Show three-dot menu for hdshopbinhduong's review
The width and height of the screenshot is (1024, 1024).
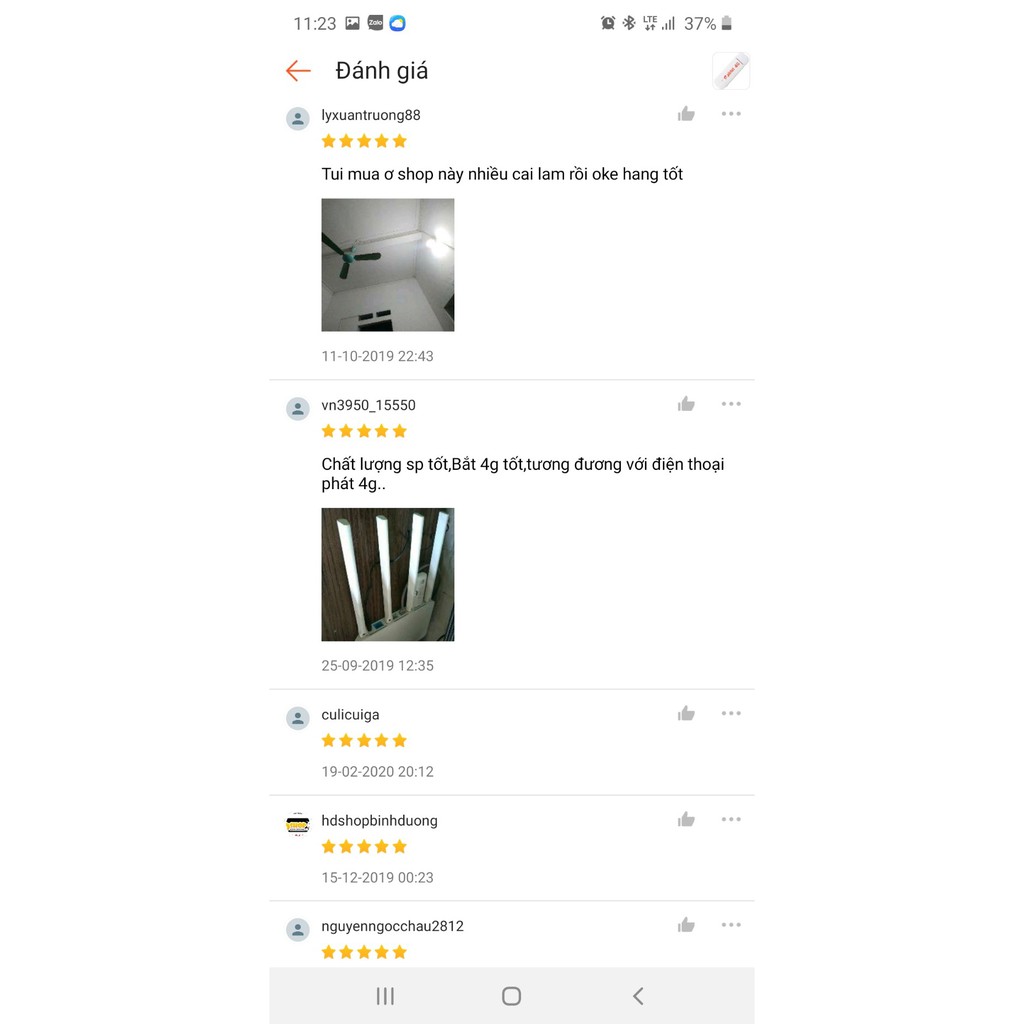[x=731, y=819]
